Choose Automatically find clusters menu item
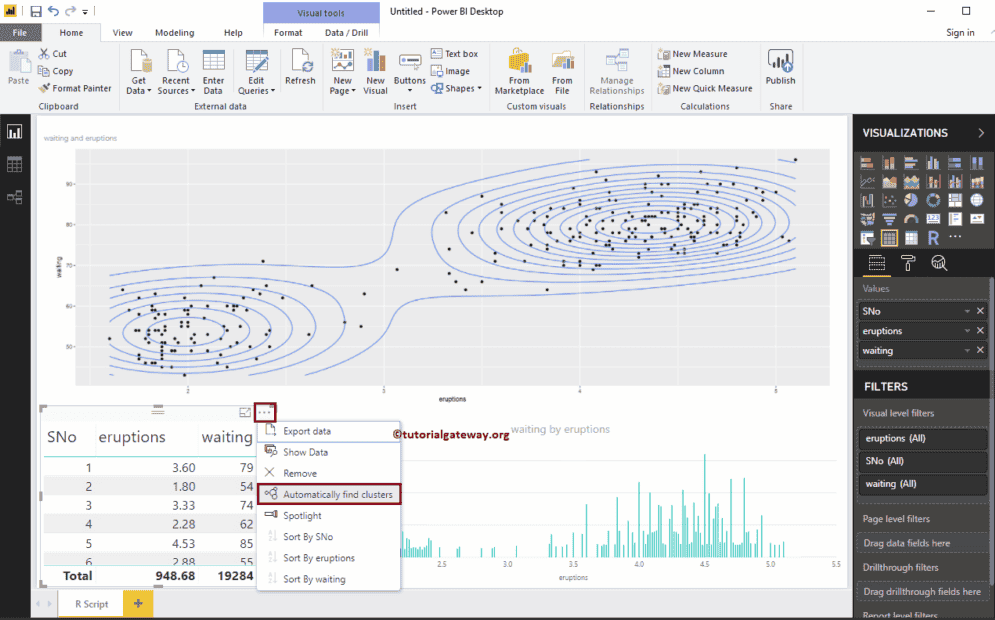995x620 pixels. [x=337, y=495]
